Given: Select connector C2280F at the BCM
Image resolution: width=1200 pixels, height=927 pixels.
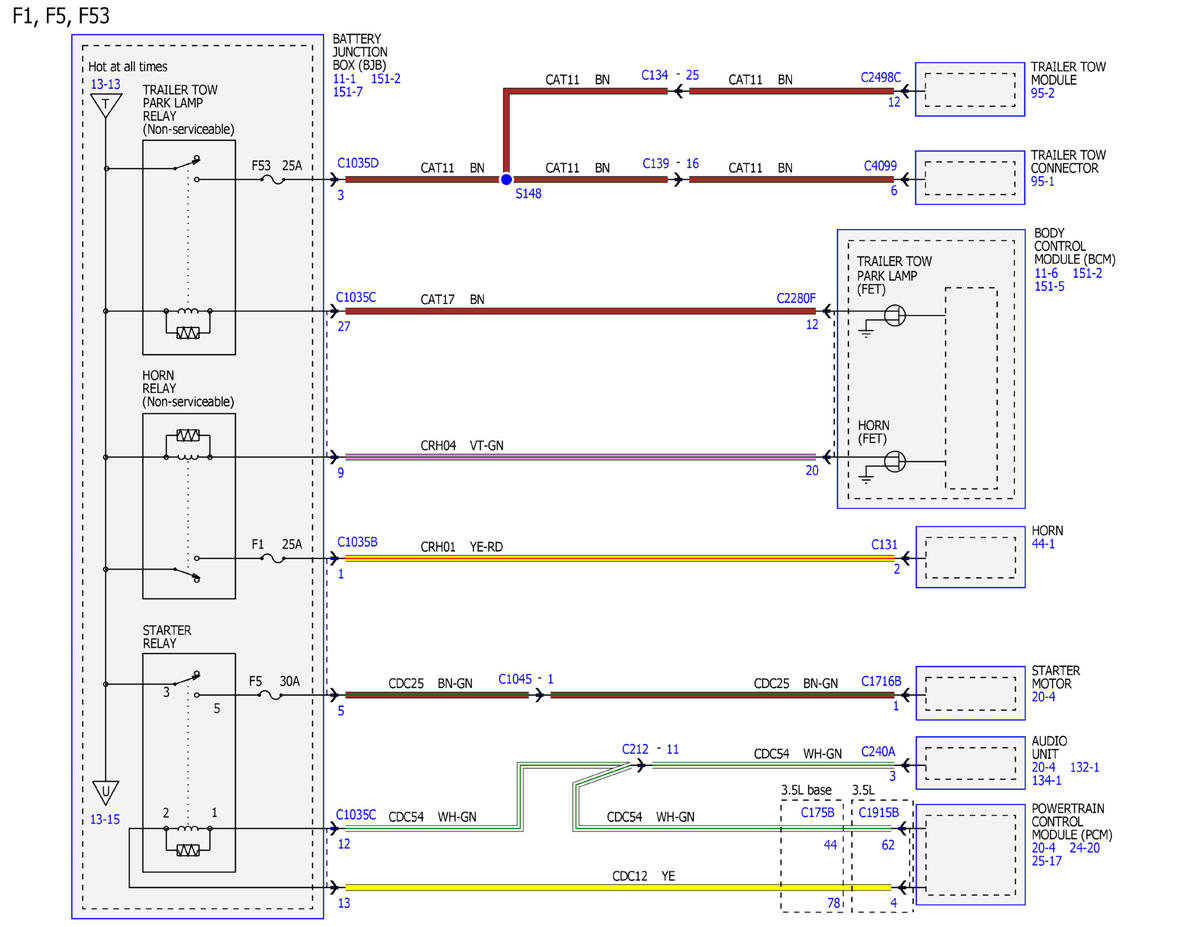Looking at the screenshot, I should [x=796, y=297].
